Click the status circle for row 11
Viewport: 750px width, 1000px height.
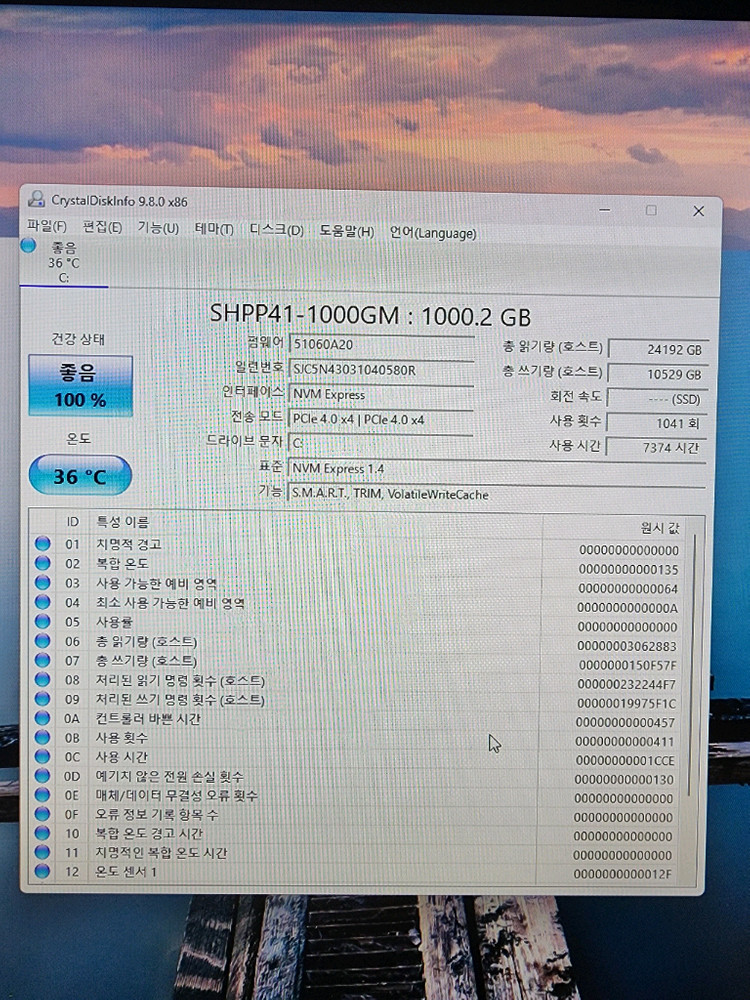click(x=43, y=852)
